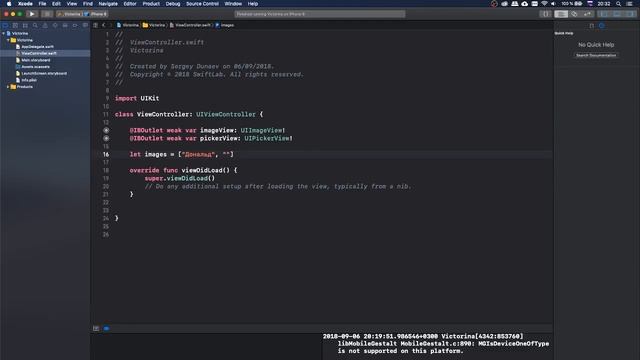The height and width of the screenshot is (360, 640).
Task: Open the Debug menu
Action: pyautogui.click(x=173, y=4)
